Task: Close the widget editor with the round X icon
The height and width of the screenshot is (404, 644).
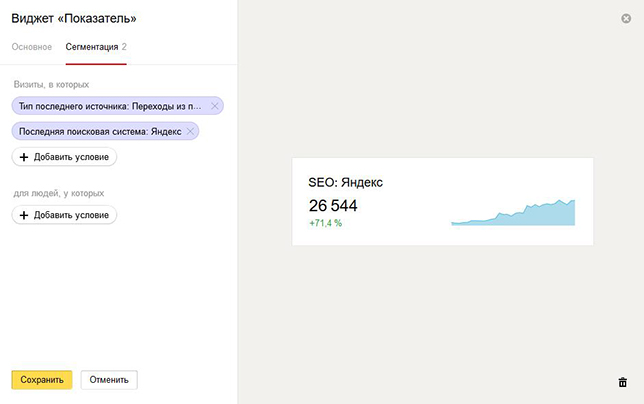Action: tap(626, 18)
